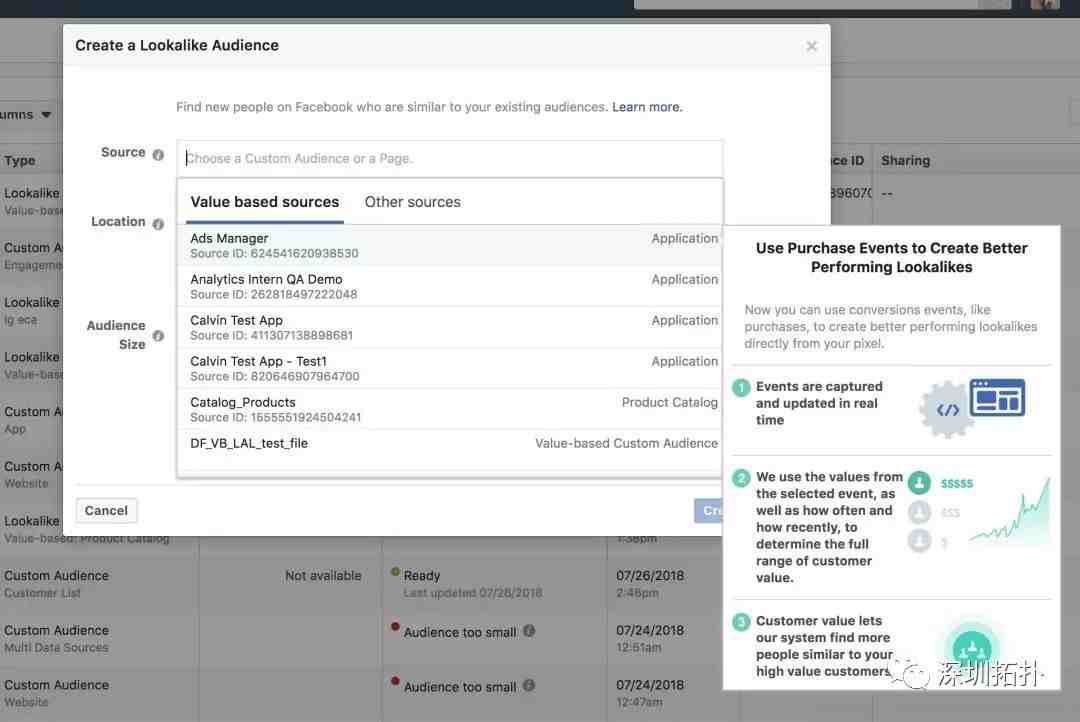Click the partially hidden Create button

point(709,510)
